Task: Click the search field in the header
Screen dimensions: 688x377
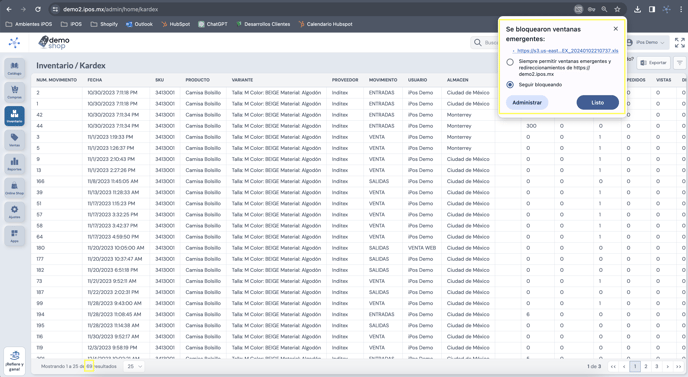Action: 484,43
